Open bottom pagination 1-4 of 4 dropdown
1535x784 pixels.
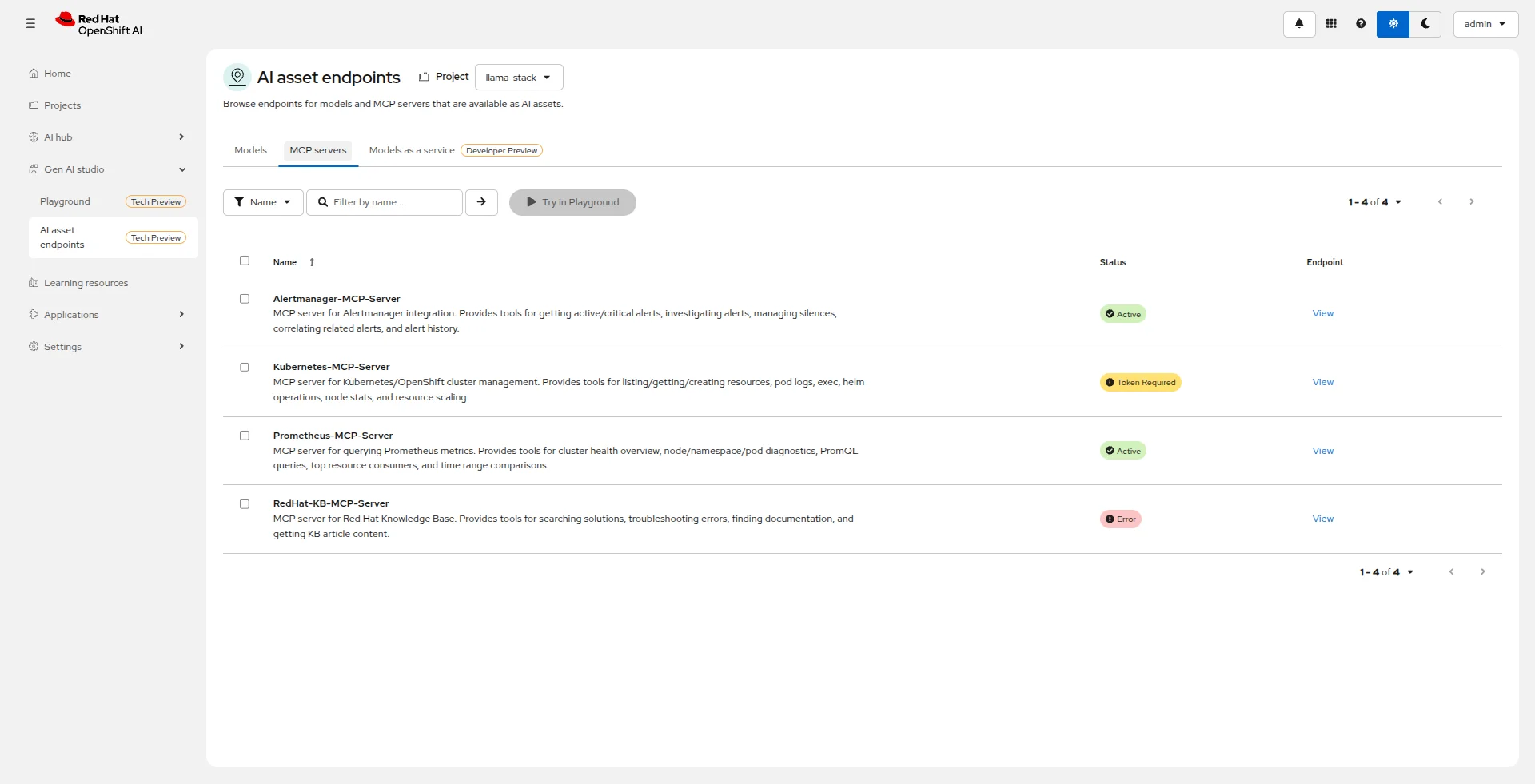pyautogui.click(x=1386, y=572)
